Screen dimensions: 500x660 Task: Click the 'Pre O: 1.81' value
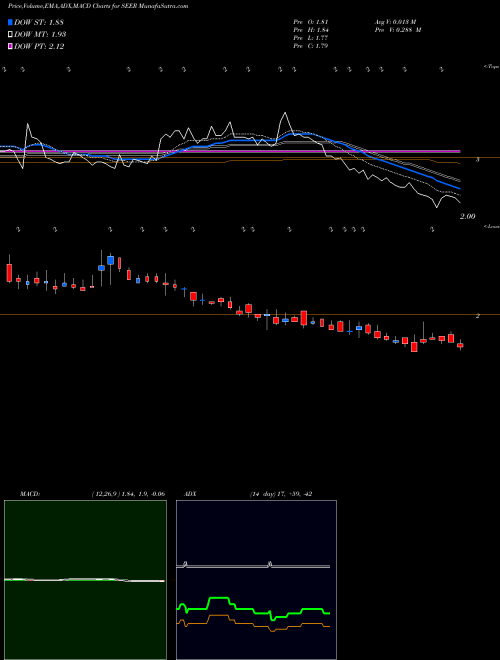coord(311,21)
